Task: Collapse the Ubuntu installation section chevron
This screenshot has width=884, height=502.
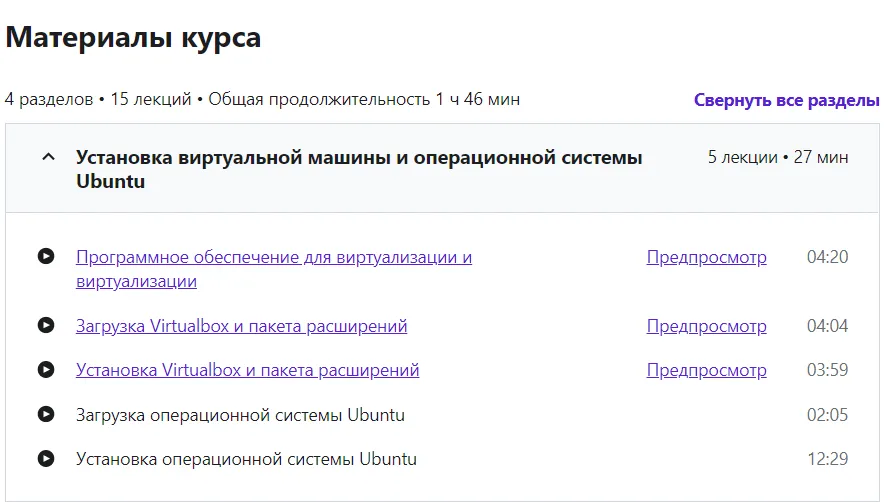Action: coord(47,157)
